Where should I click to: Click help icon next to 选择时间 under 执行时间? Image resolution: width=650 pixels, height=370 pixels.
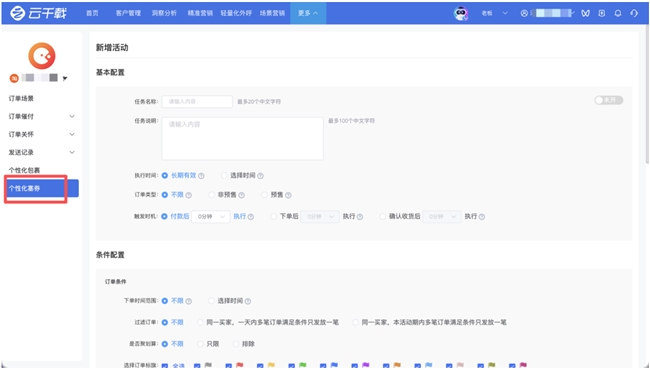tap(260, 176)
